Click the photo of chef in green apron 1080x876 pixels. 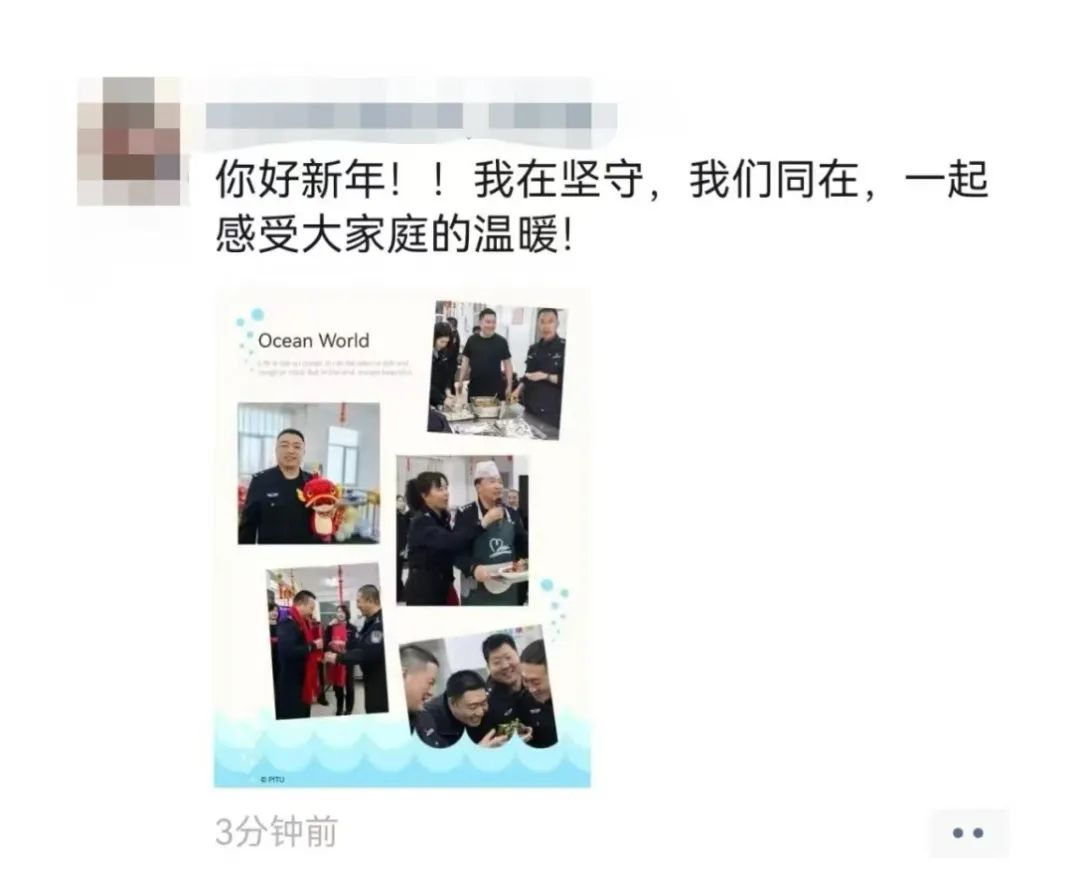[x=462, y=530]
